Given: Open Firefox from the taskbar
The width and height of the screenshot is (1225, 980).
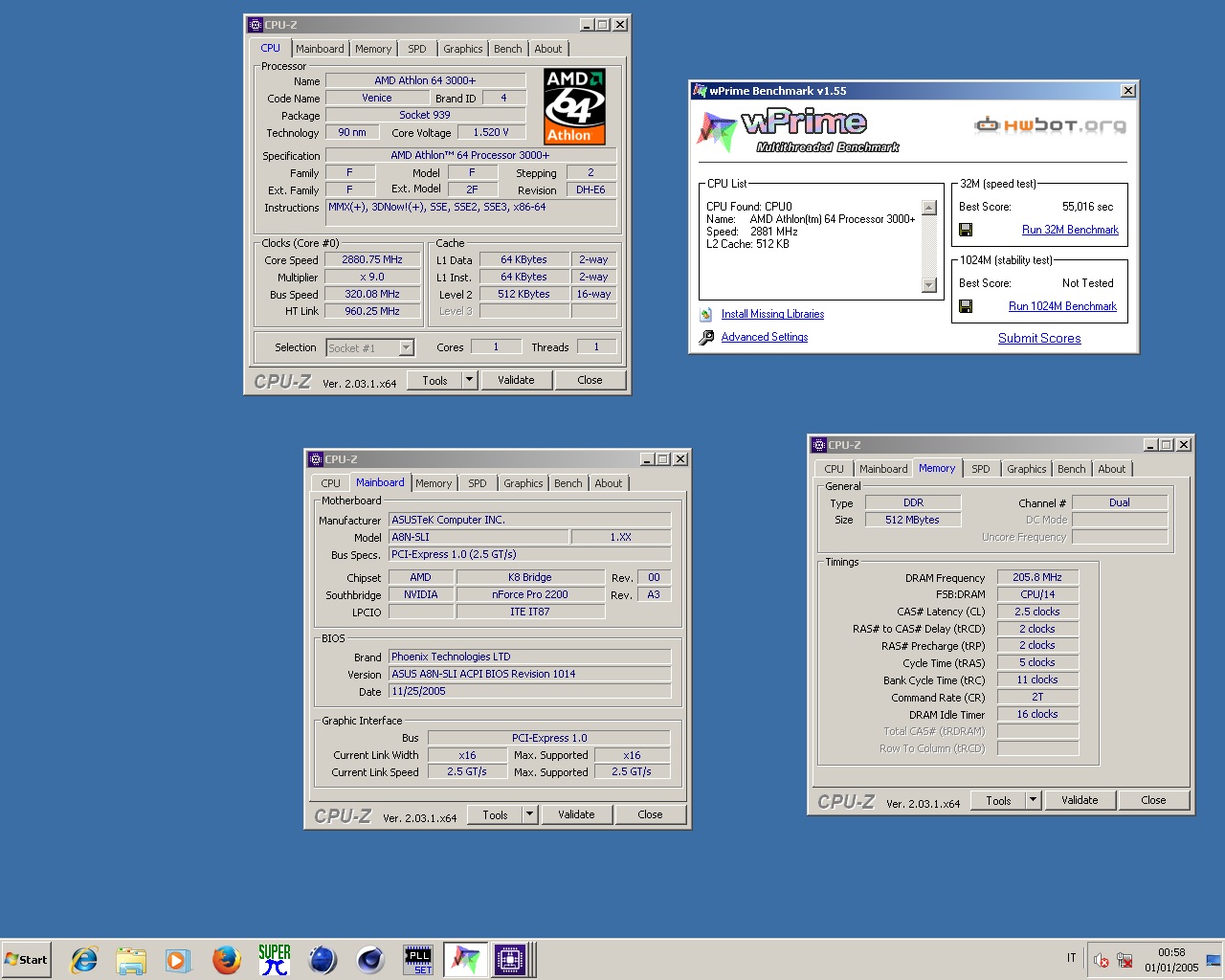Looking at the screenshot, I should (226, 959).
